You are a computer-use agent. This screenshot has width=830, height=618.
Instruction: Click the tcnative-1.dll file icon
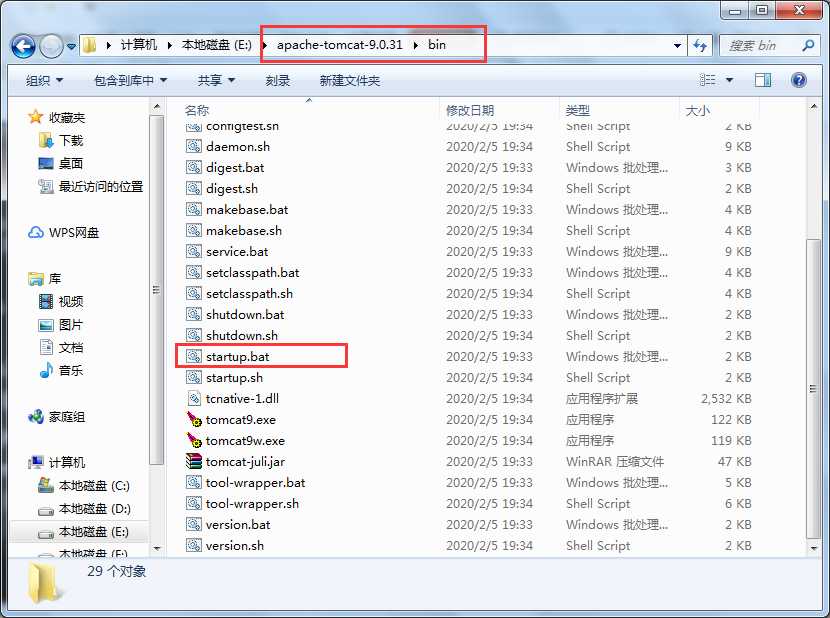click(194, 398)
